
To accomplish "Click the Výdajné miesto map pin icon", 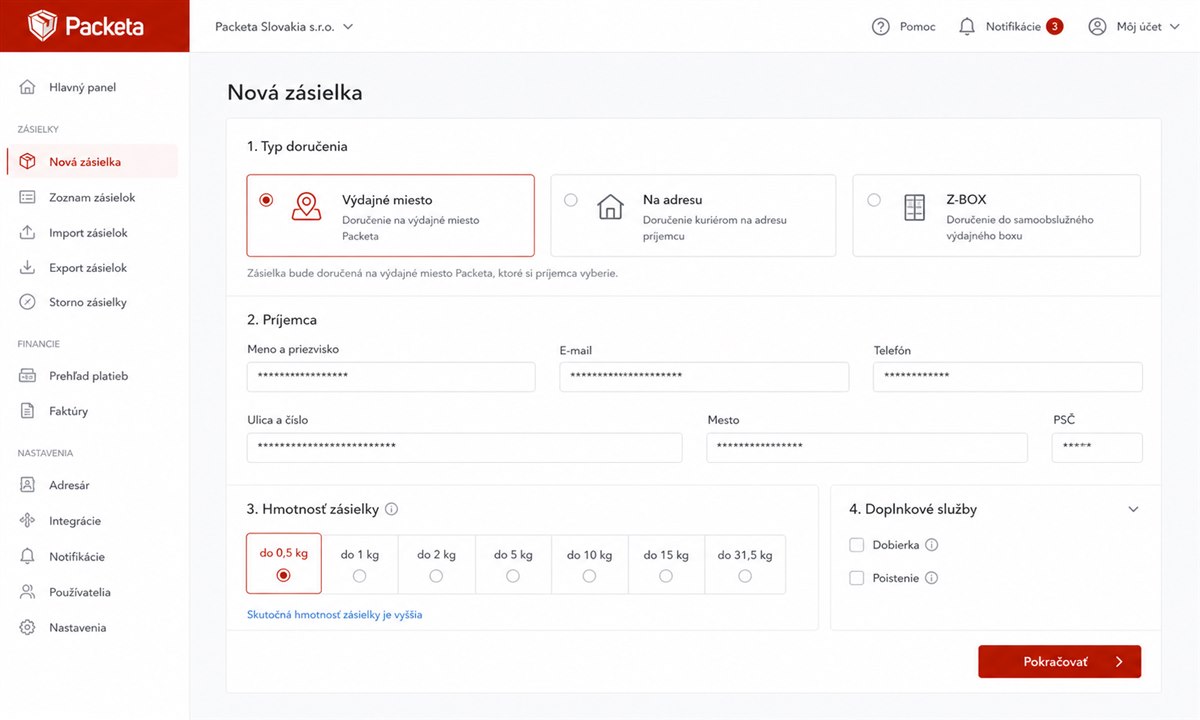I will point(306,207).
